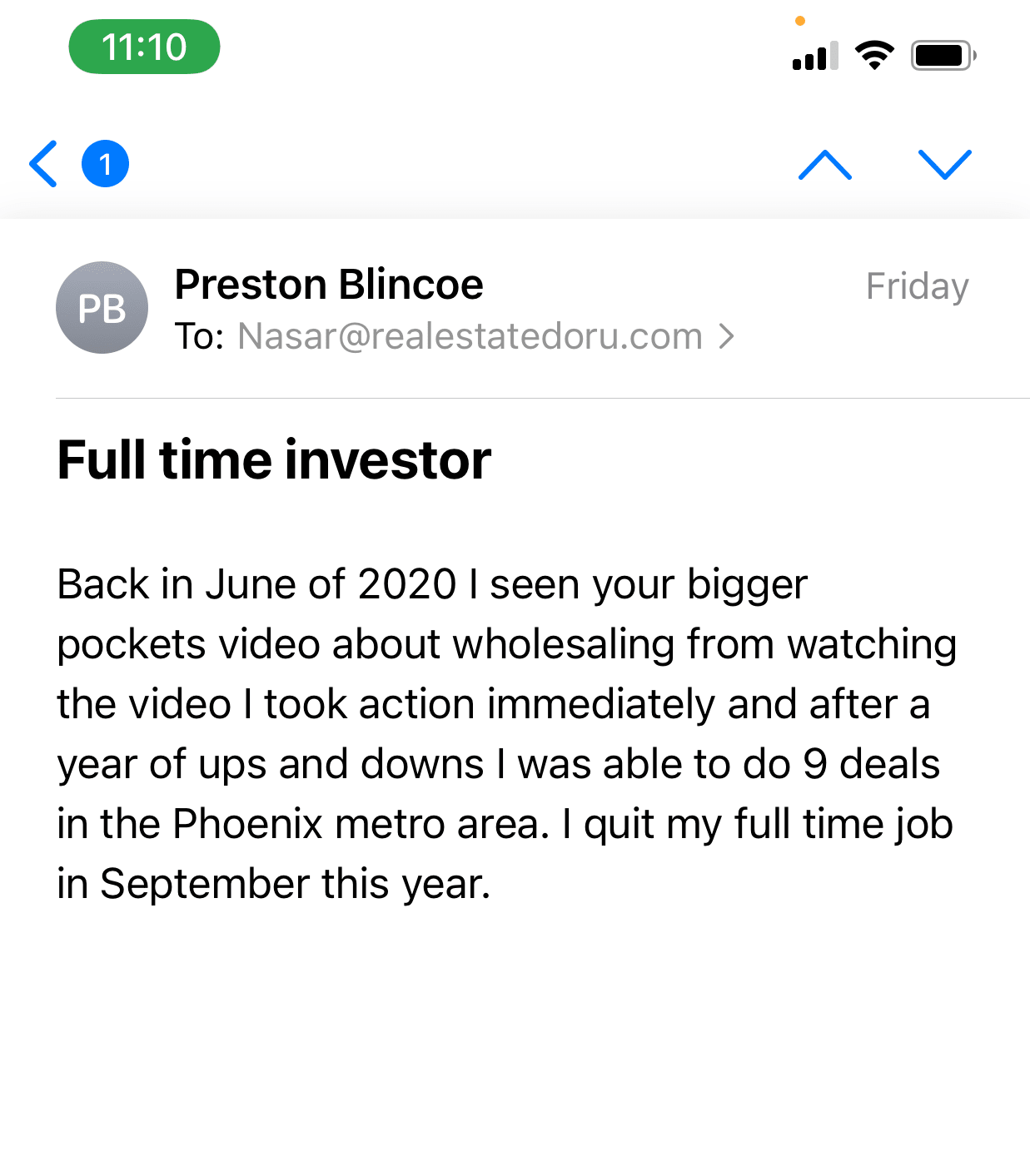Tap the PB contact avatar
1030x1176 pixels.
[x=102, y=308]
